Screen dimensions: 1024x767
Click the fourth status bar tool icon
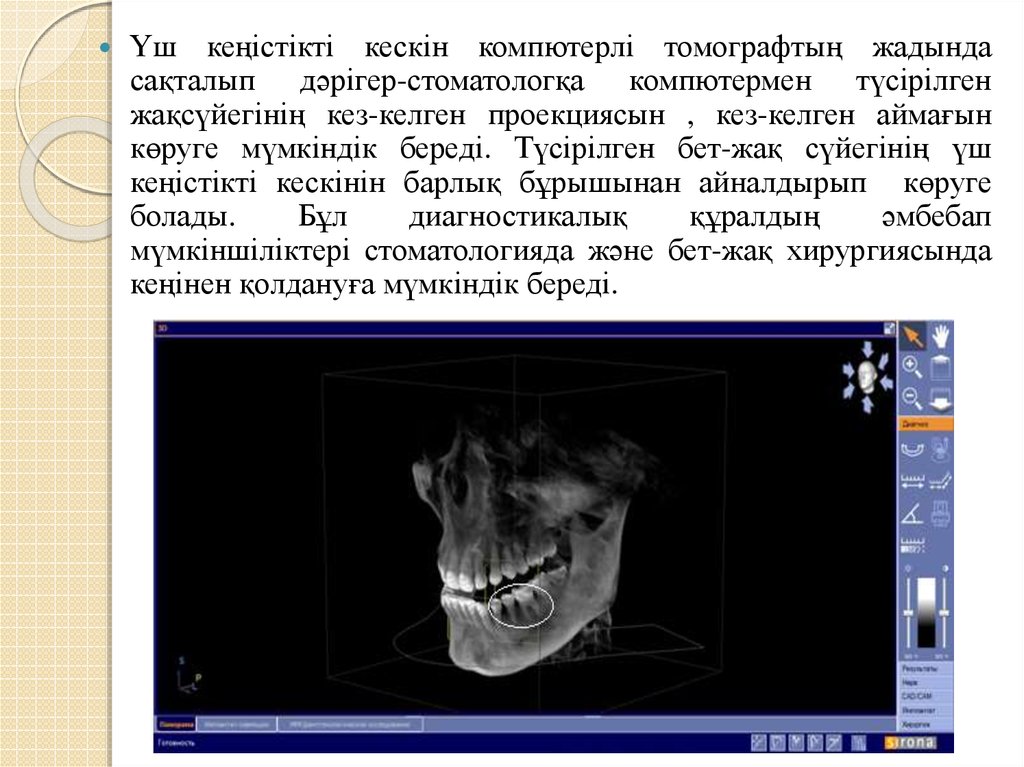(x=815, y=742)
